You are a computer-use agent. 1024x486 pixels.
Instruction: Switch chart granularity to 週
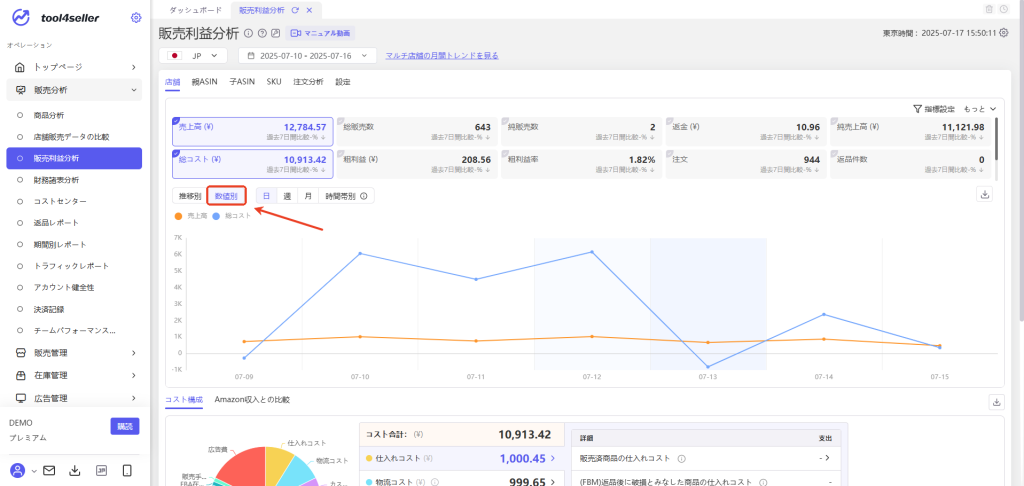pos(287,196)
